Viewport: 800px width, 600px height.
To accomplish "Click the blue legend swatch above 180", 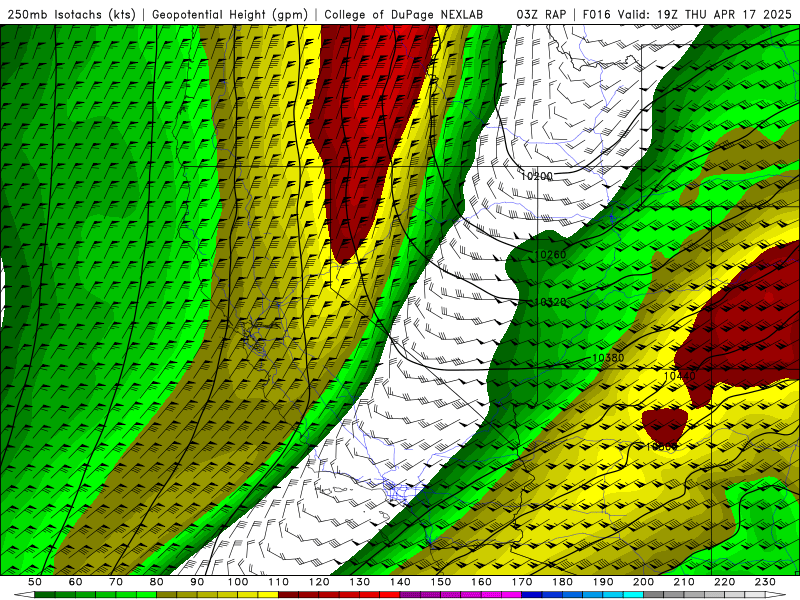I will click(572, 595).
